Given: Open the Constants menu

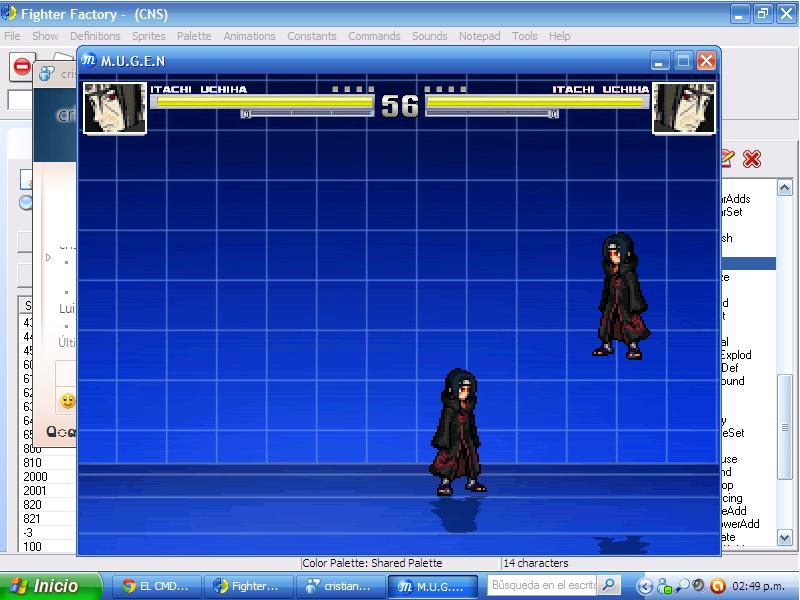Looking at the screenshot, I should point(312,36).
